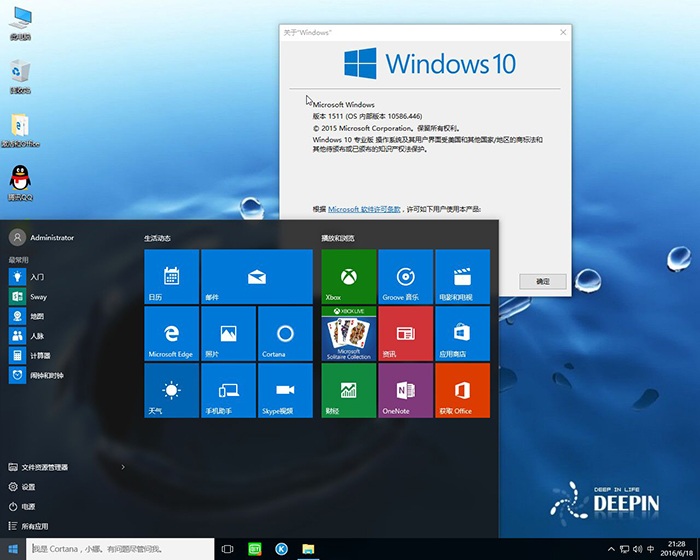Image resolution: width=700 pixels, height=560 pixels.
Task: Open the Store (应用商店) tile
Action: pos(462,334)
